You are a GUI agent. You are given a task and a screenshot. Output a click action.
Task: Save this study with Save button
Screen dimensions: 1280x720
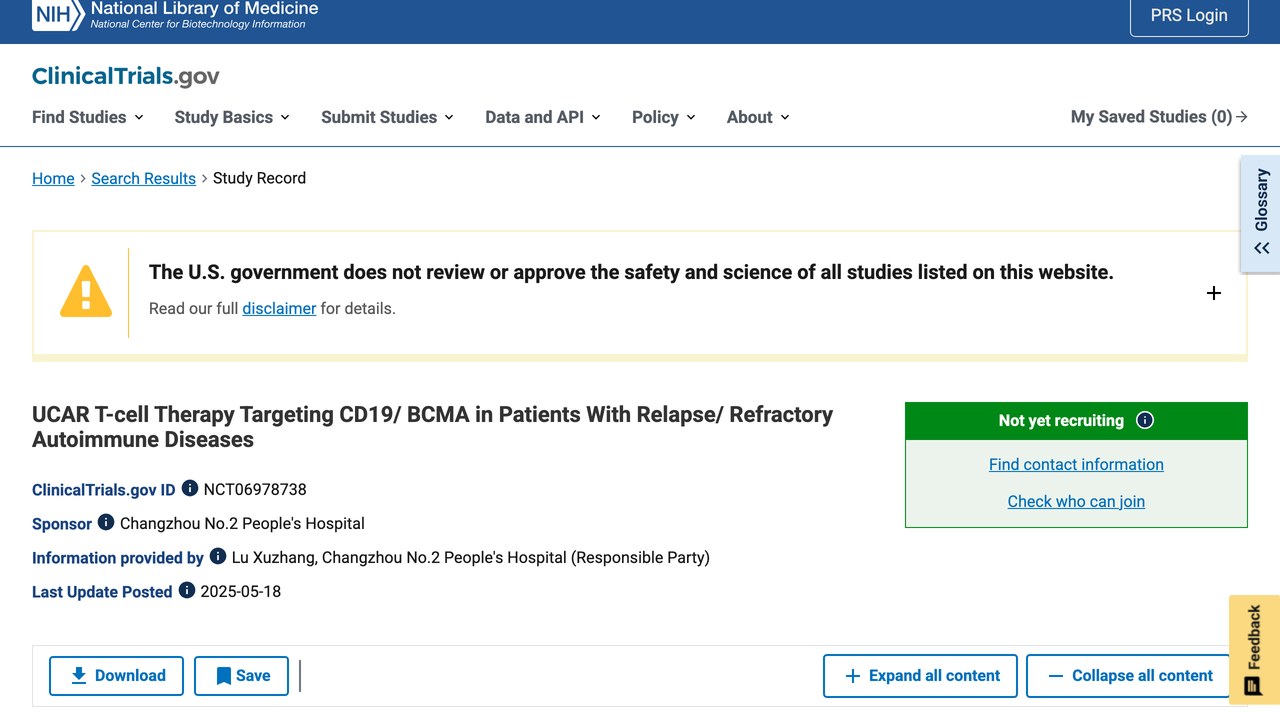pyautogui.click(x=241, y=676)
